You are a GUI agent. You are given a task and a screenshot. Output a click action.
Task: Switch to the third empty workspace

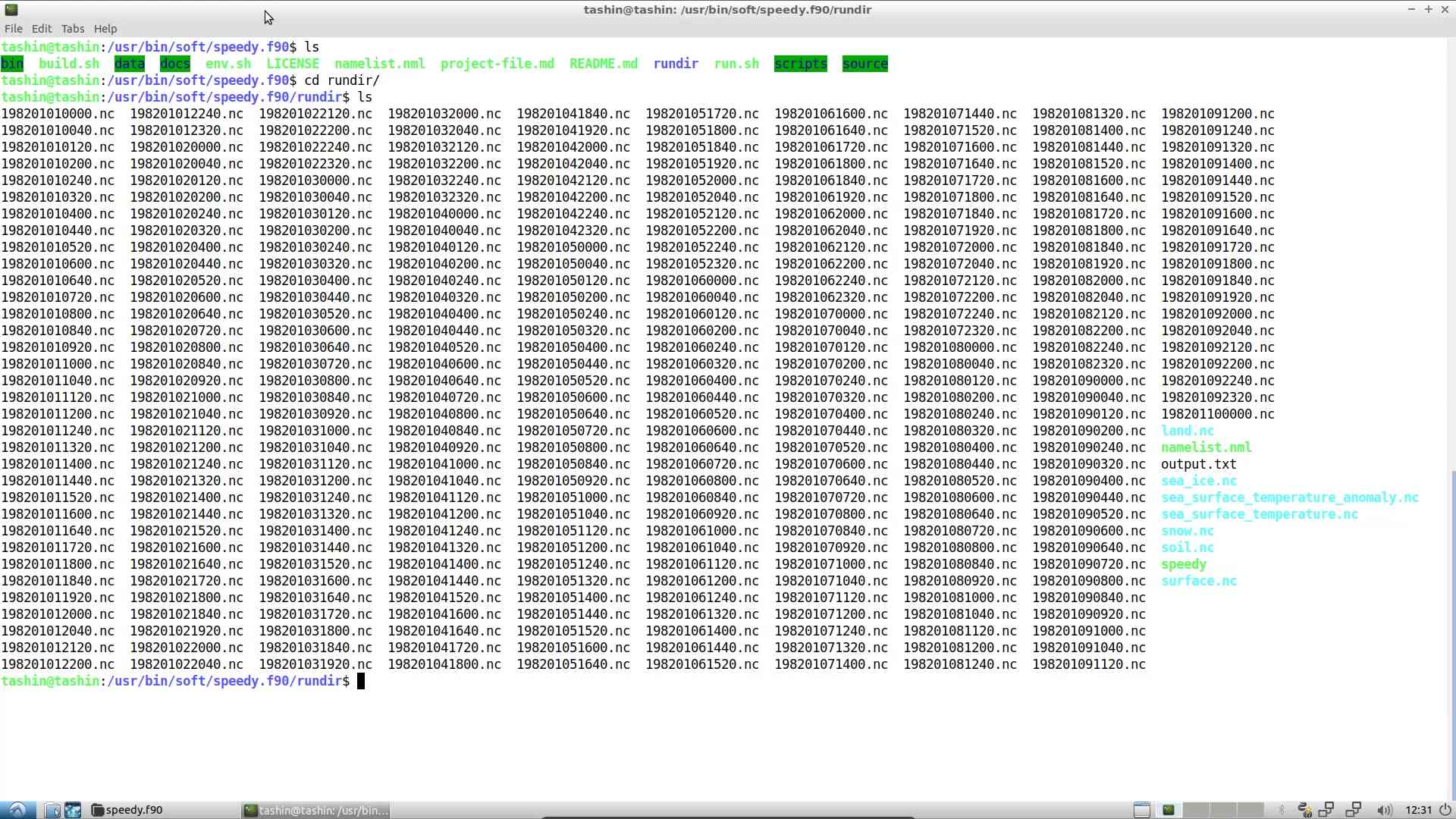[1223, 810]
